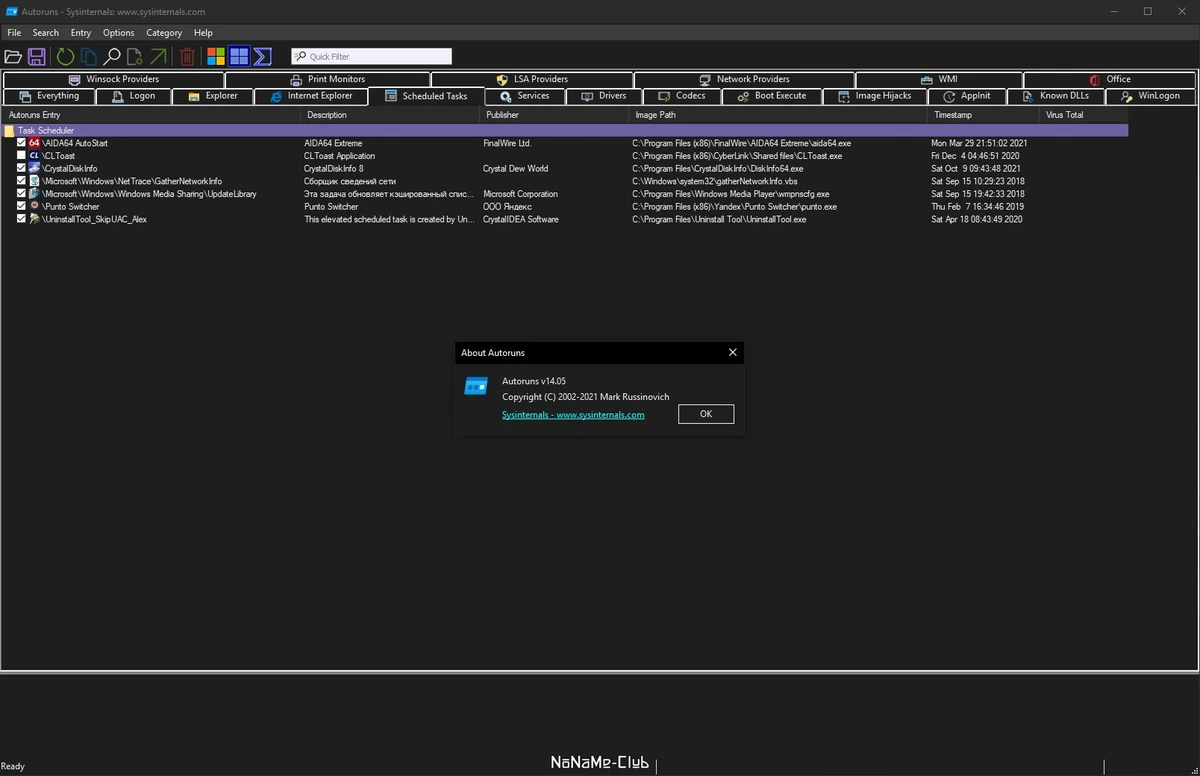Toggle hide Windows entries blue logo icon

pyautogui.click(x=239, y=57)
